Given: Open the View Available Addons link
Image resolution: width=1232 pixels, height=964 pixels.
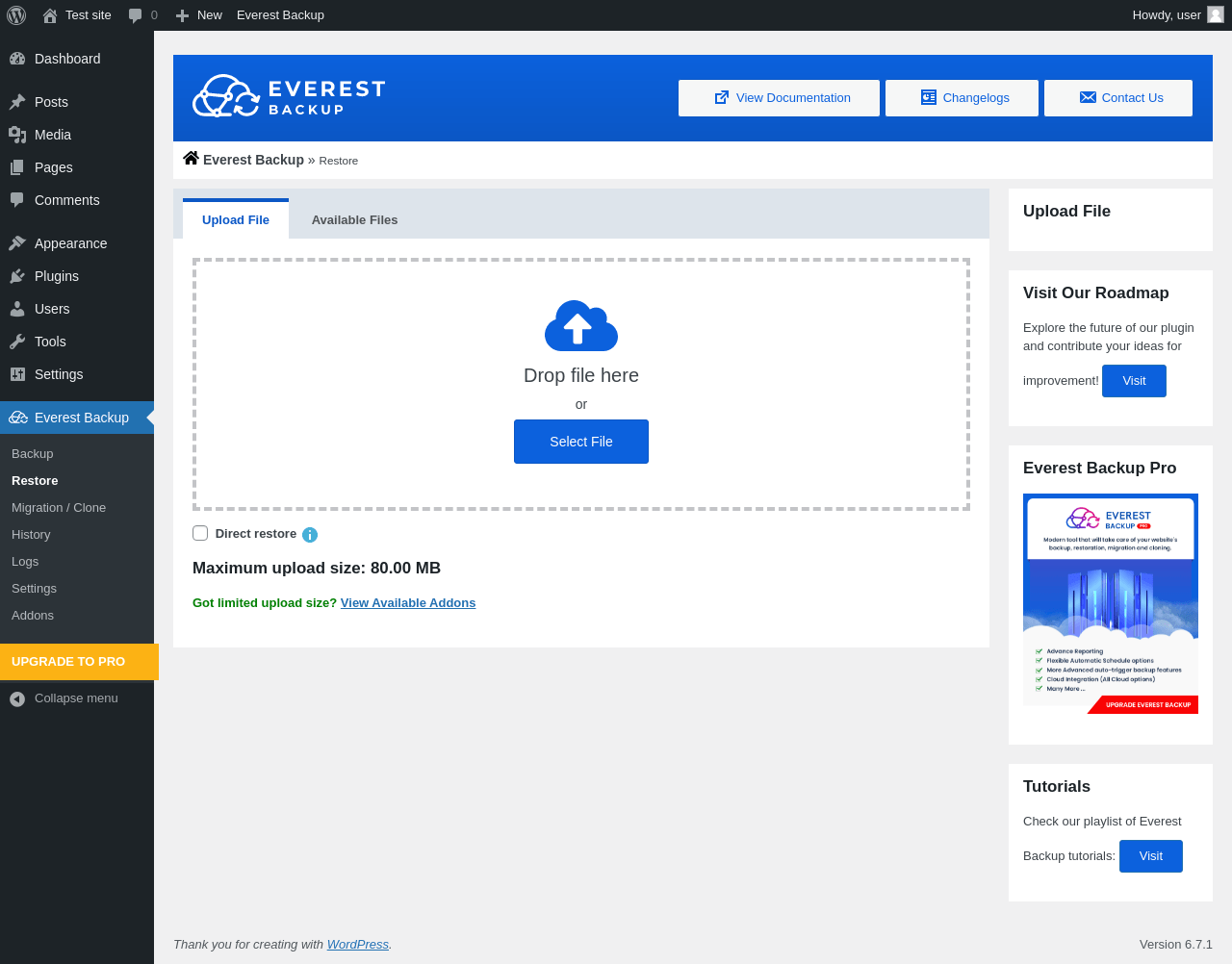Looking at the screenshot, I should pyautogui.click(x=408, y=603).
